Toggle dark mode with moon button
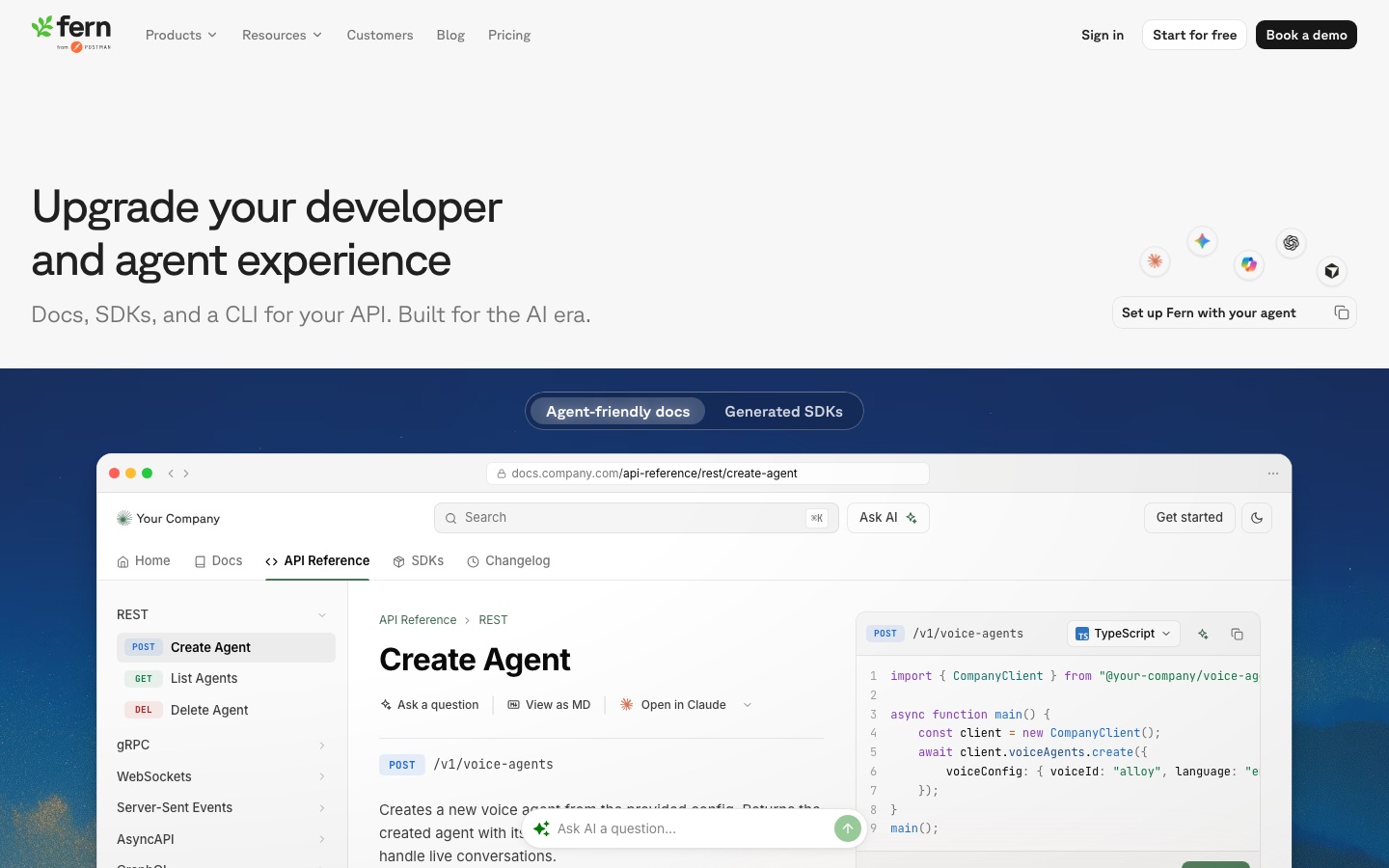This screenshot has width=1389, height=868. coord(1257,518)
